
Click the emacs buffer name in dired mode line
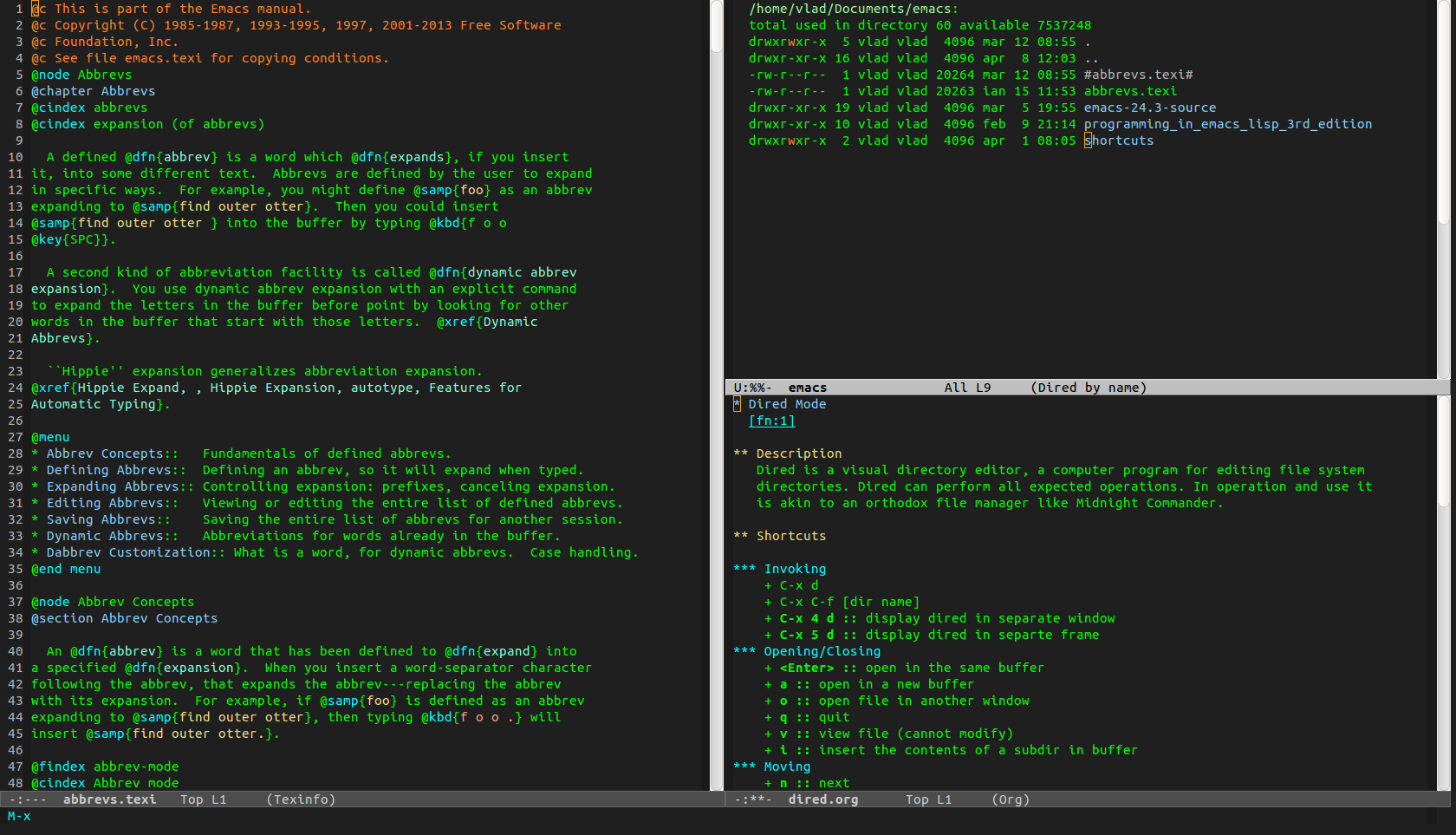(x=808, y=388)
